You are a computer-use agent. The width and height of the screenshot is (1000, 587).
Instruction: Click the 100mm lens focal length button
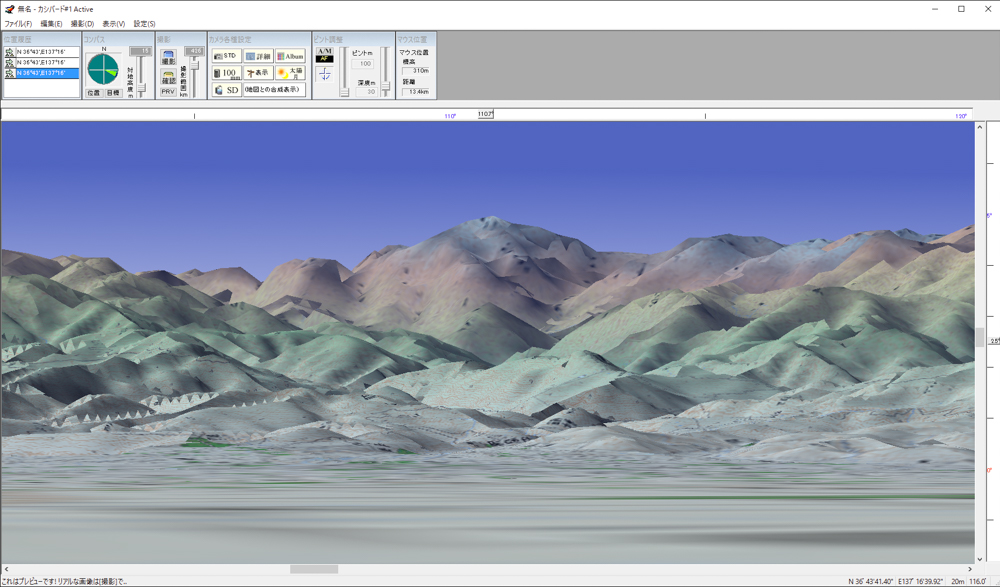pos(226,73)
